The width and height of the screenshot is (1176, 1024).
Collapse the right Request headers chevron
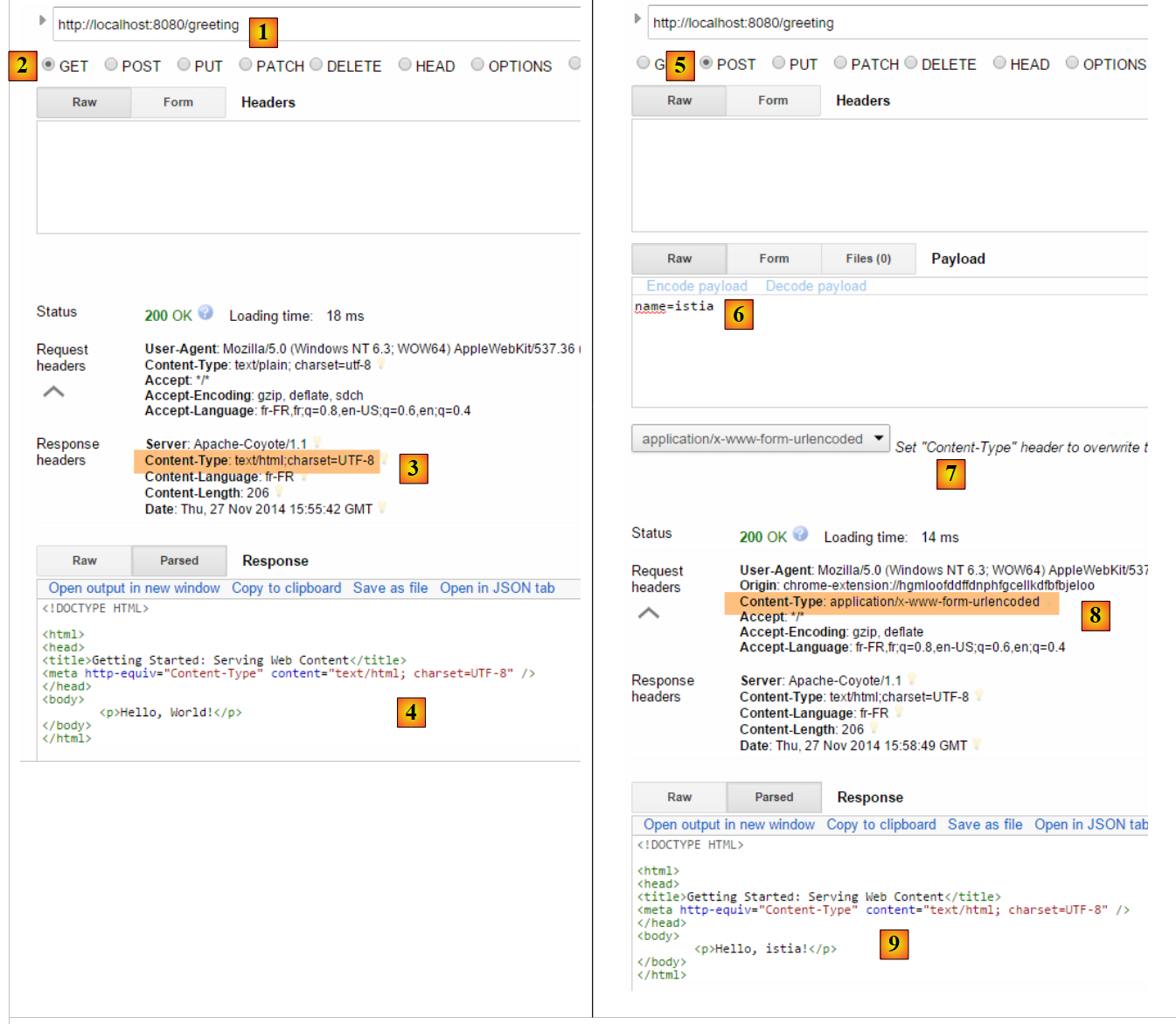coord(648,613)
